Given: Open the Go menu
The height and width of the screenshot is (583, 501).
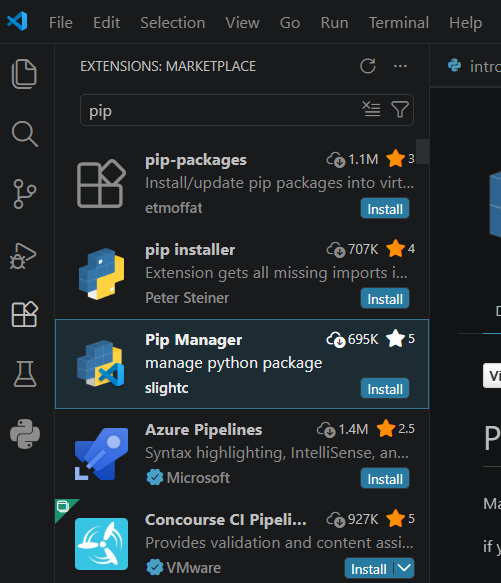Looking at the screenshot, I should [x=290, y=23].
